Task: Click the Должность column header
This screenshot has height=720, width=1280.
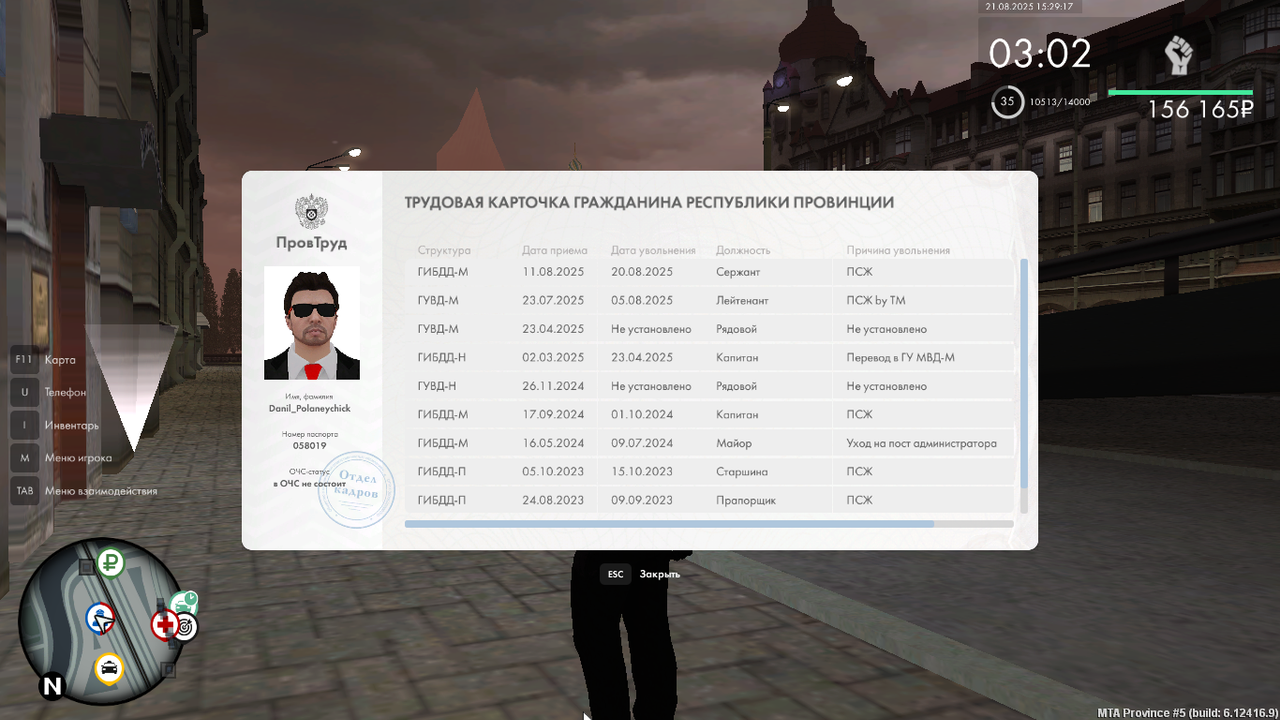Action: [744, 250]
